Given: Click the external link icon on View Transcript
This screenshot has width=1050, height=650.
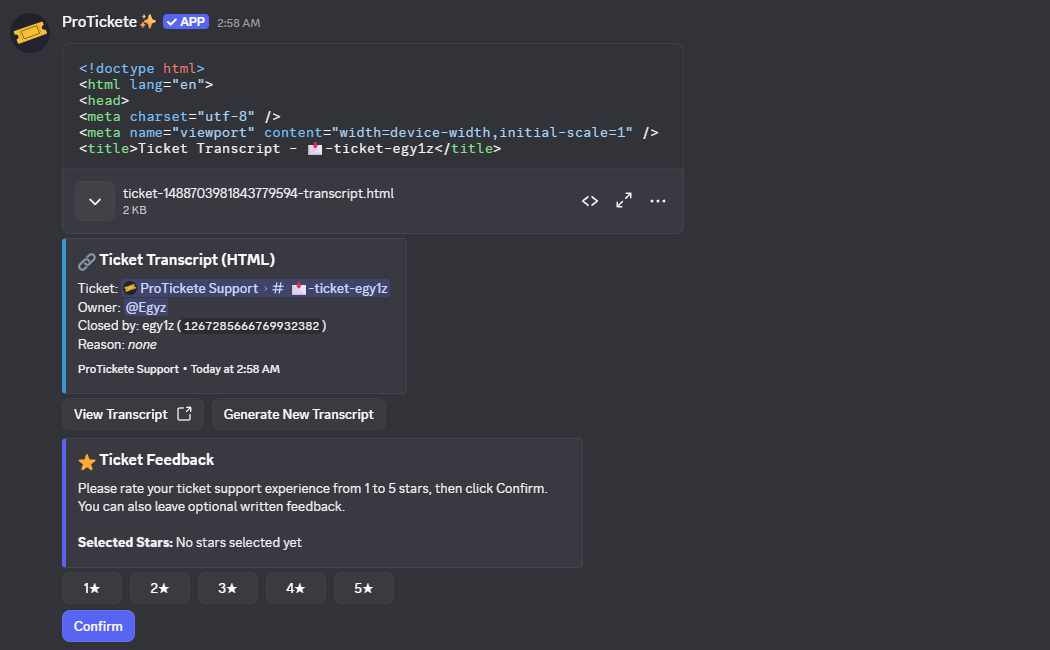Looking at the screenshot, I should 184,414.
